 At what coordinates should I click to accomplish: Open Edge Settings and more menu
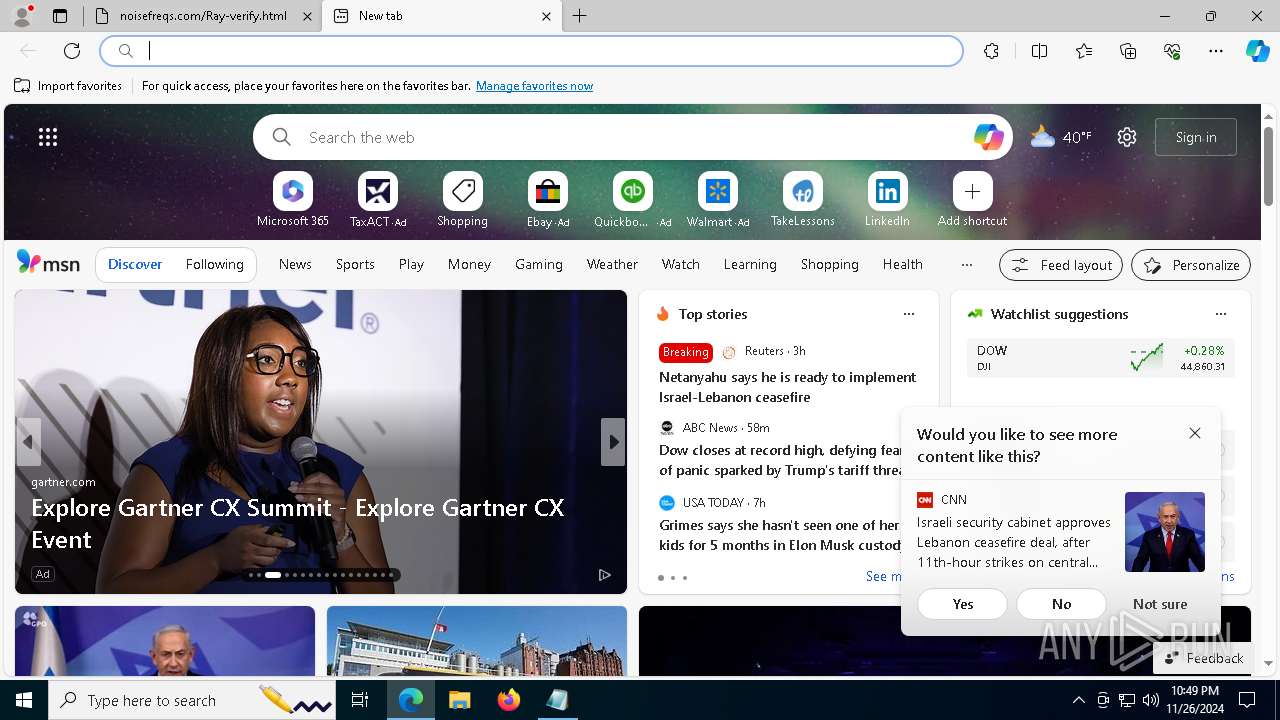(1216, 51)
